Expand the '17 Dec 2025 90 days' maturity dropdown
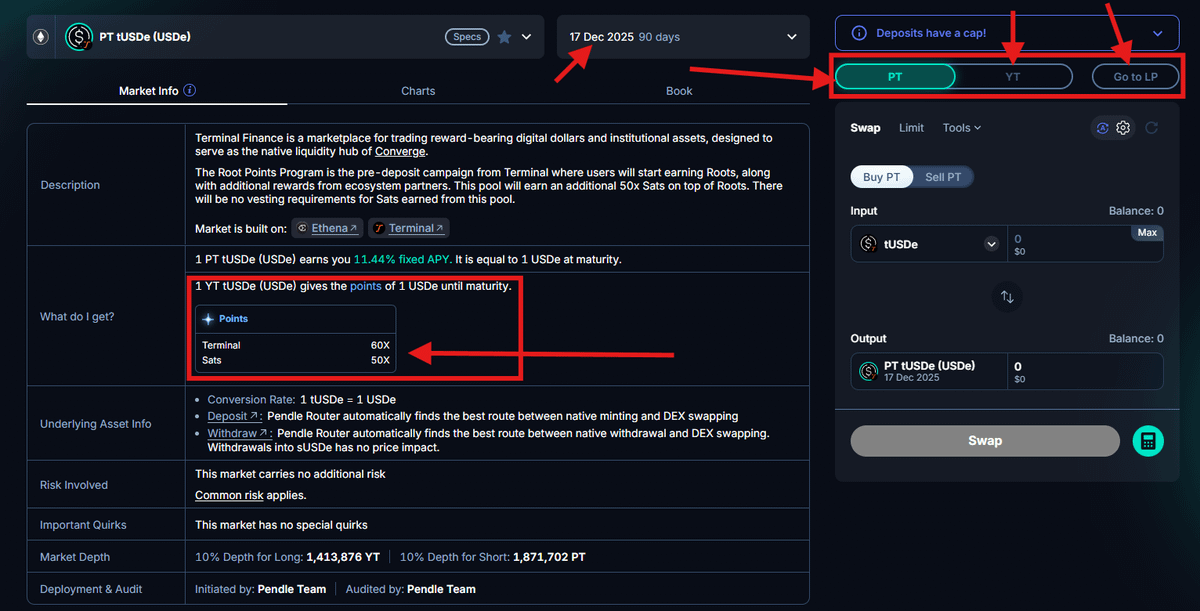 point(683,36)
